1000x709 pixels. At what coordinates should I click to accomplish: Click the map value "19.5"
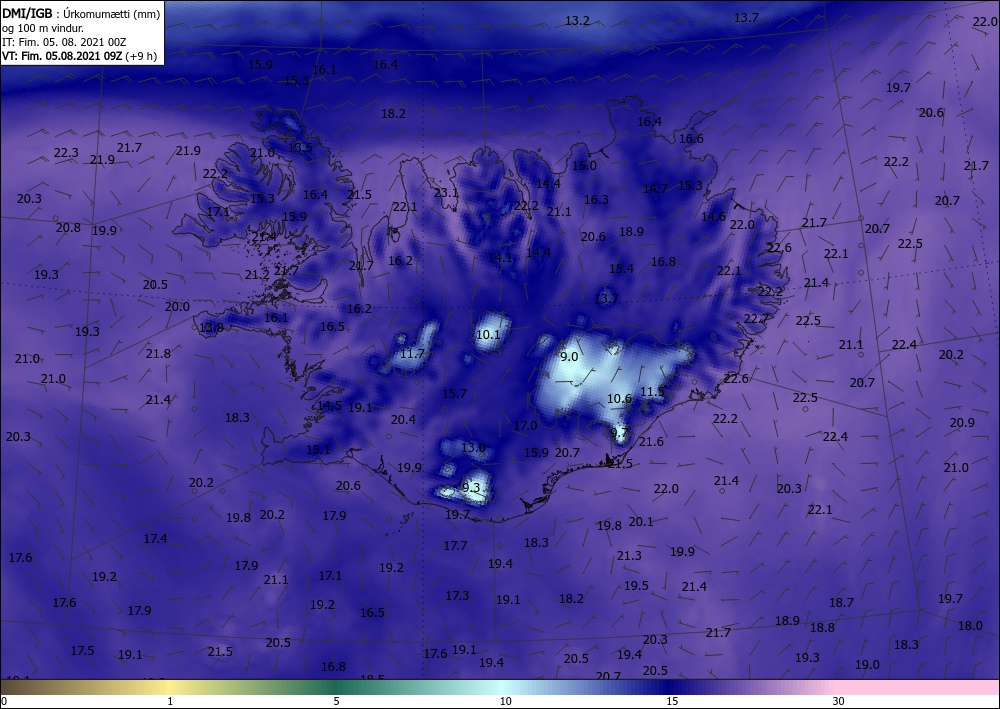(x=636, y=585)
